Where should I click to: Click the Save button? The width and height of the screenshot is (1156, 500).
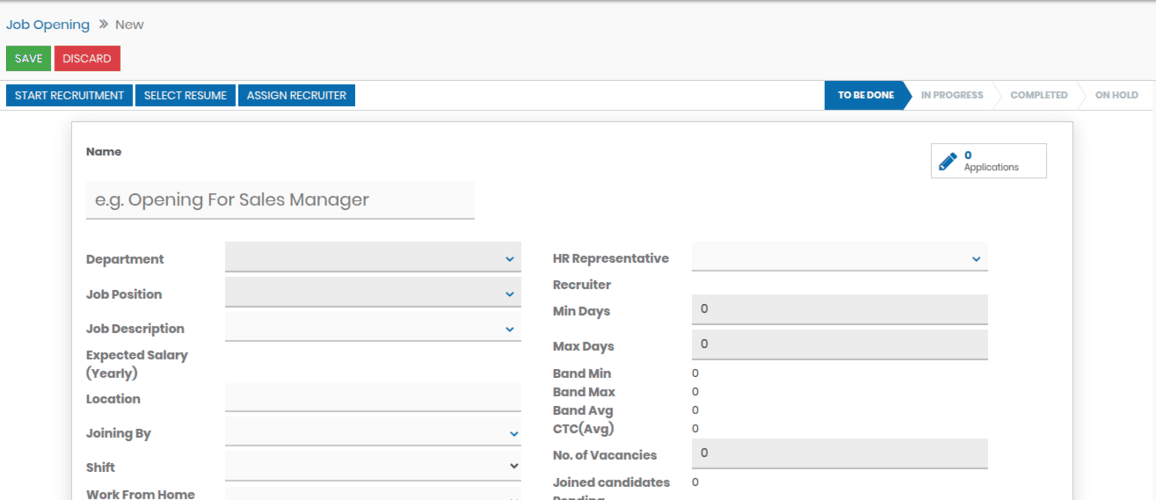(x=28, y=59)
